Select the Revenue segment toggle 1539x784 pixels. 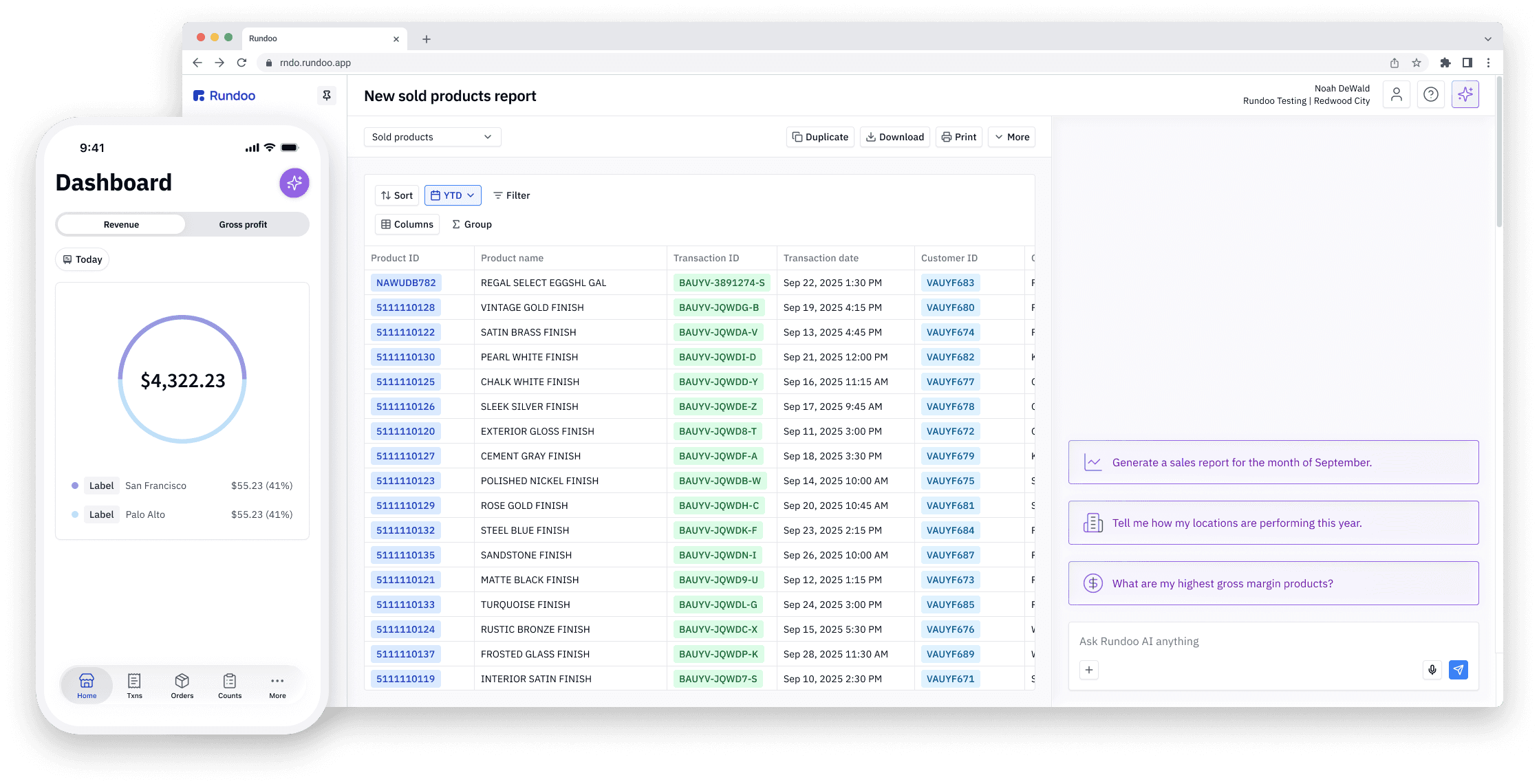(x=121, y=225)
